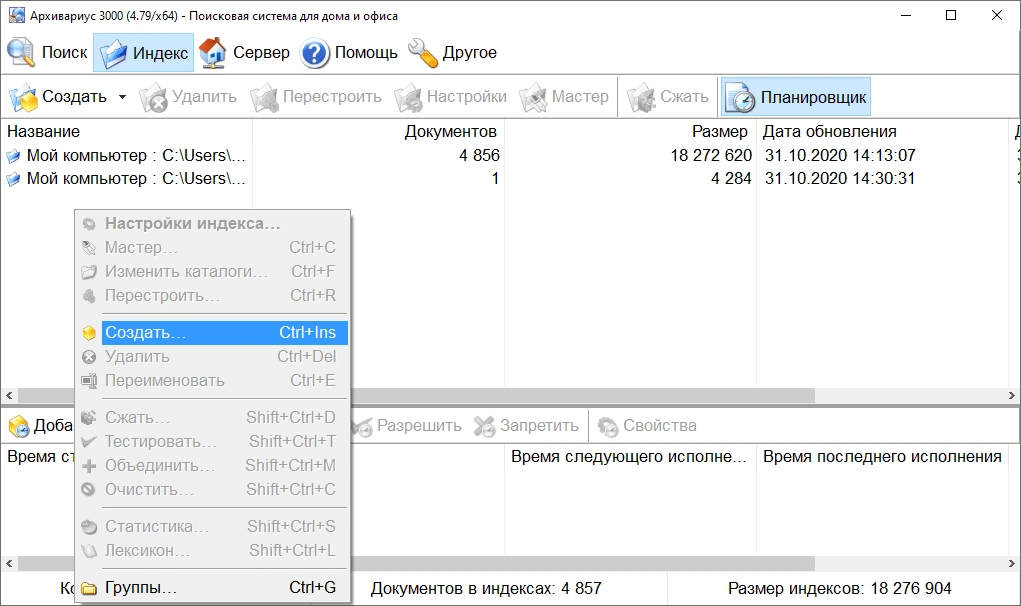Open the Другое section
1021x606 pixels.
453,53
